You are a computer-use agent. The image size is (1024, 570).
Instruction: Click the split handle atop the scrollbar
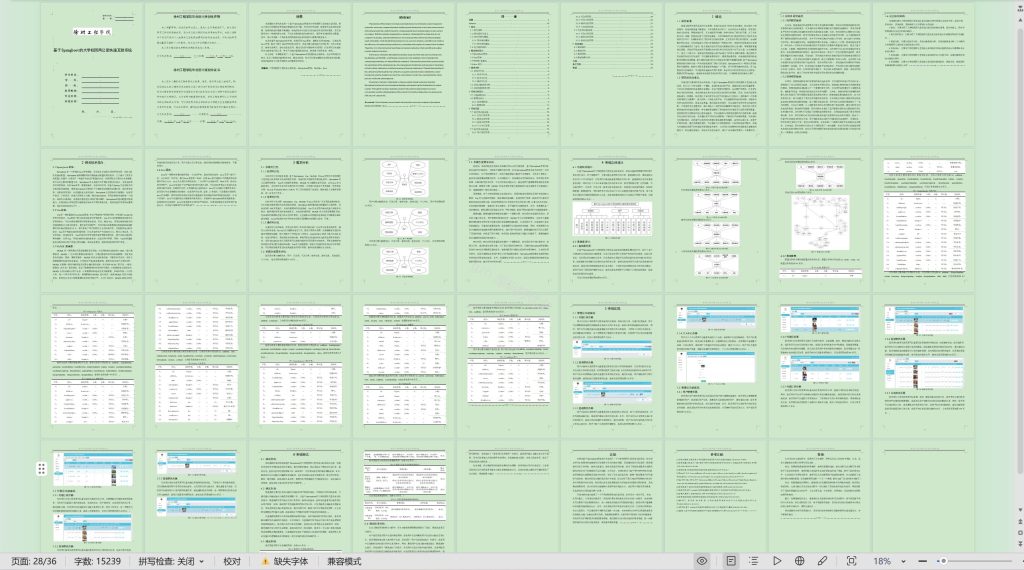(1020, 7)
